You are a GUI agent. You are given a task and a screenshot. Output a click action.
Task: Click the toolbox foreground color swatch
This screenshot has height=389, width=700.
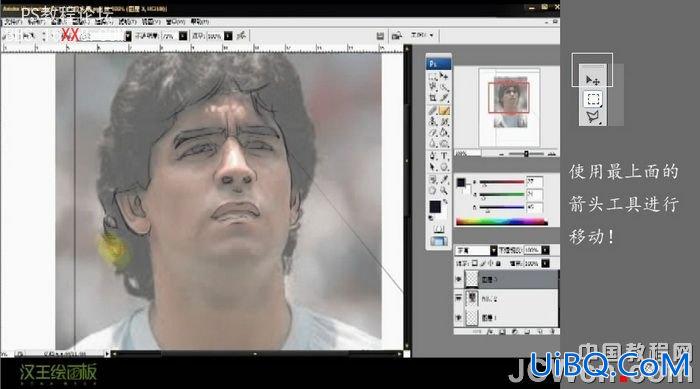point(435,207)
